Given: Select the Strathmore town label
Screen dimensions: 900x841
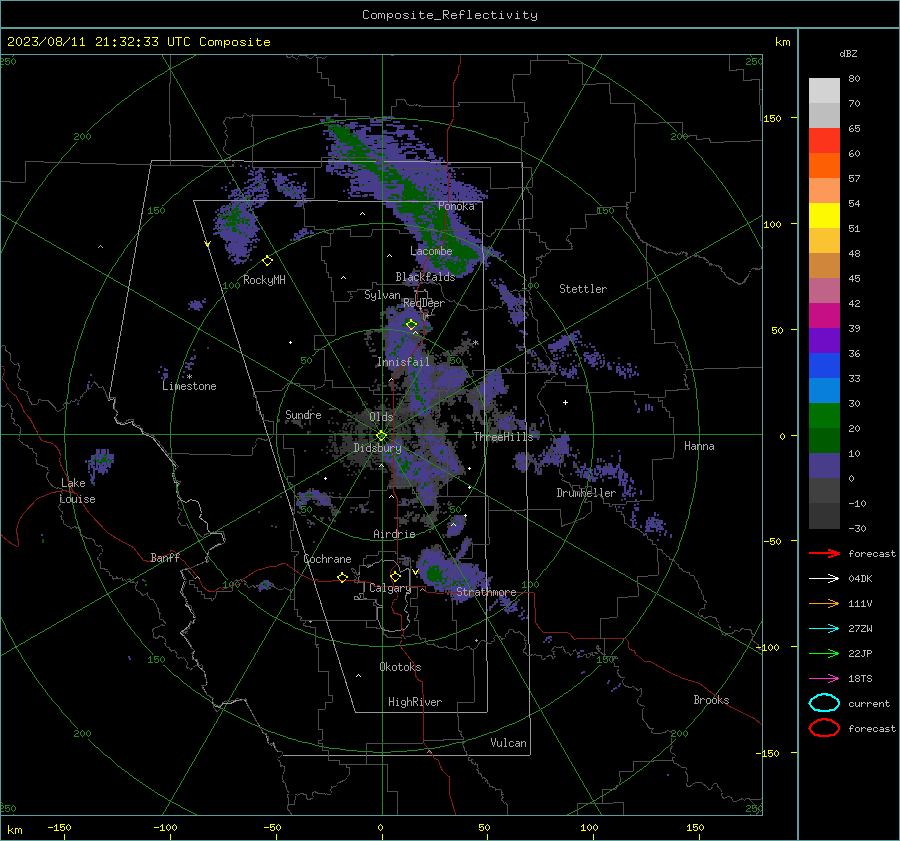Looking at the screenshot, I should pyautogui.click(x=486, y=592).
